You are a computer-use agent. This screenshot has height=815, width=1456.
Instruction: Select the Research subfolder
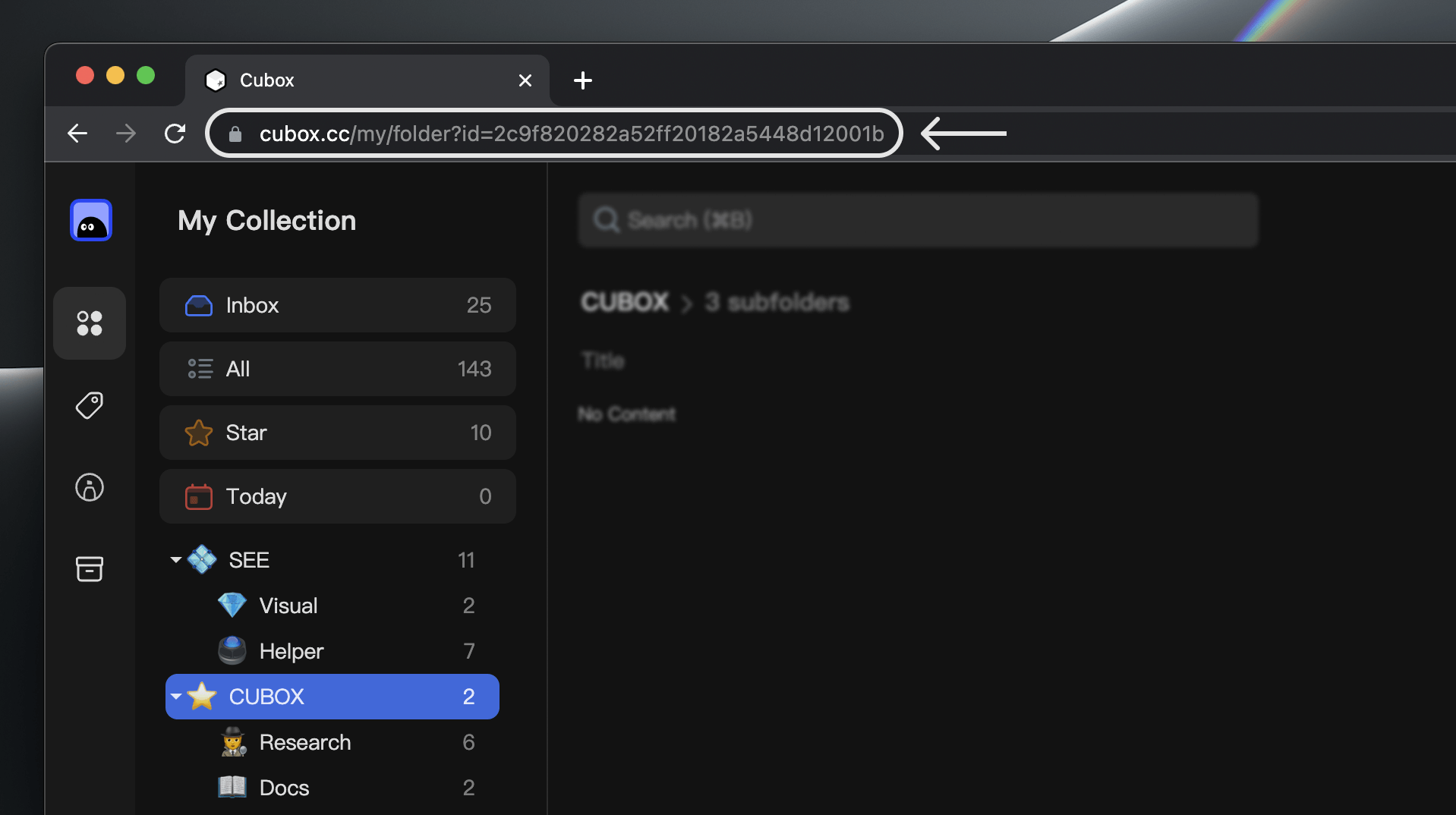click(332, 742)
